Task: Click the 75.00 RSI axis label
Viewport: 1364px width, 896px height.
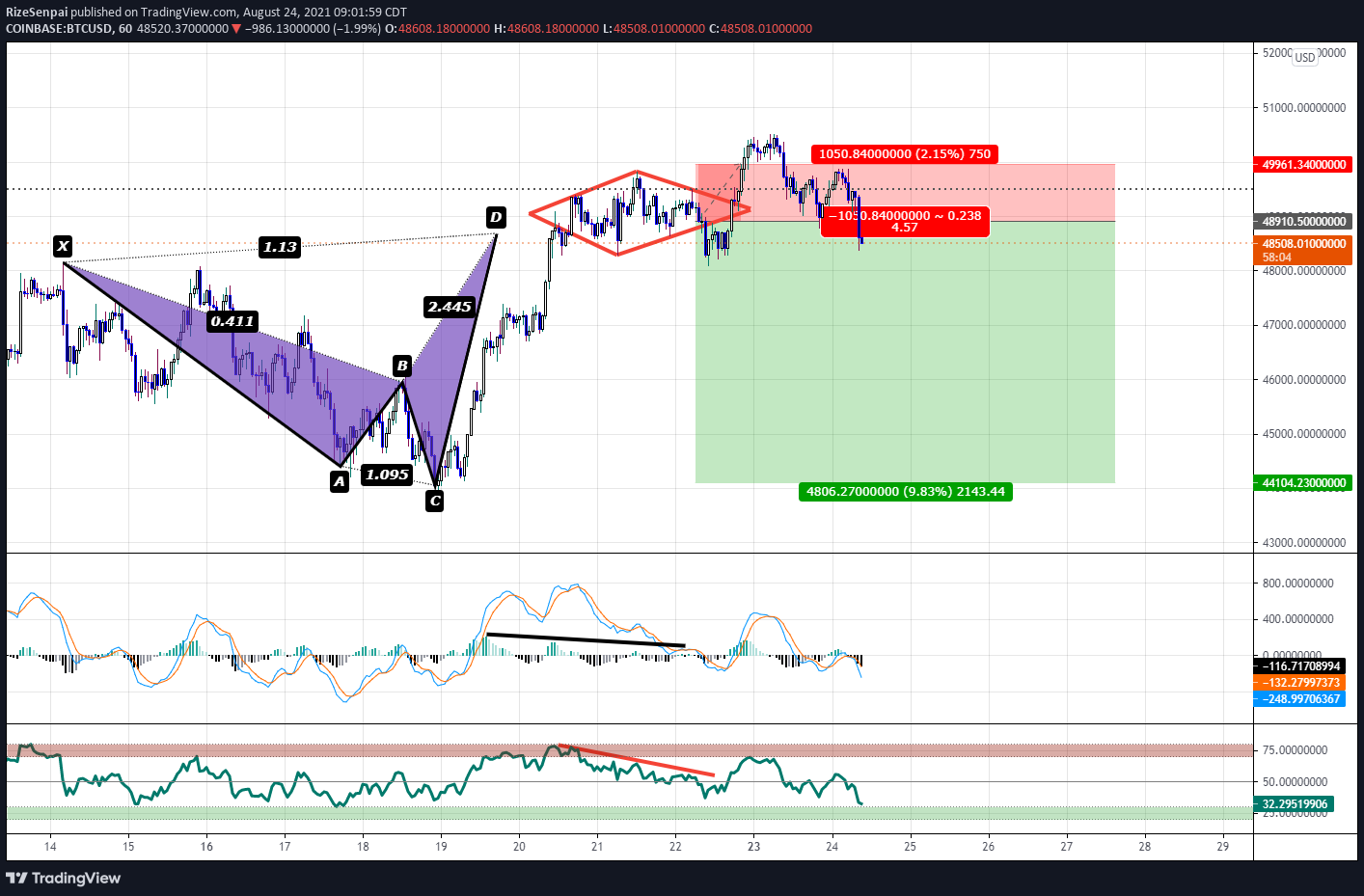Action: click(1295, 749)
